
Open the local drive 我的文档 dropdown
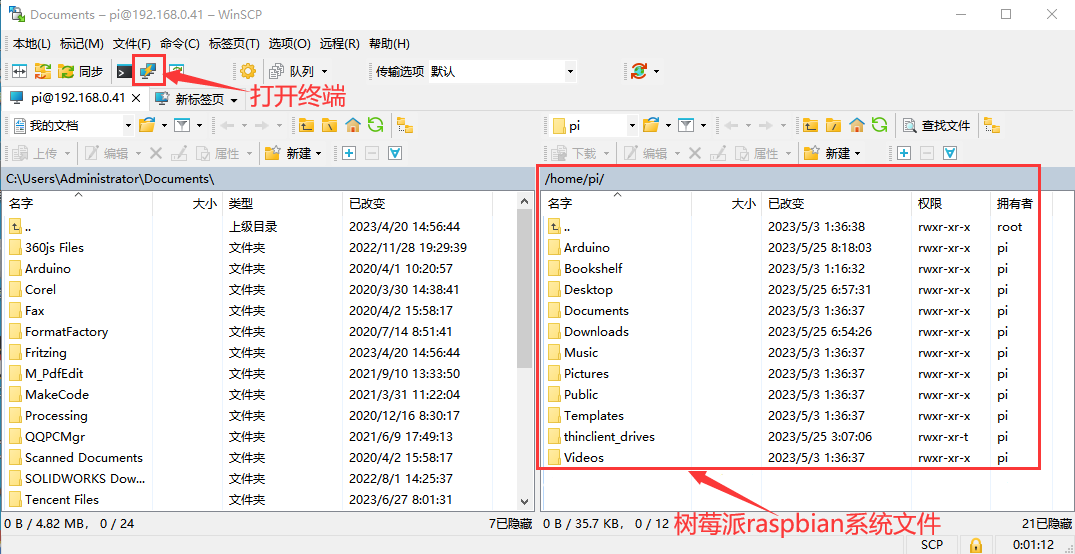tap(127, 125)
